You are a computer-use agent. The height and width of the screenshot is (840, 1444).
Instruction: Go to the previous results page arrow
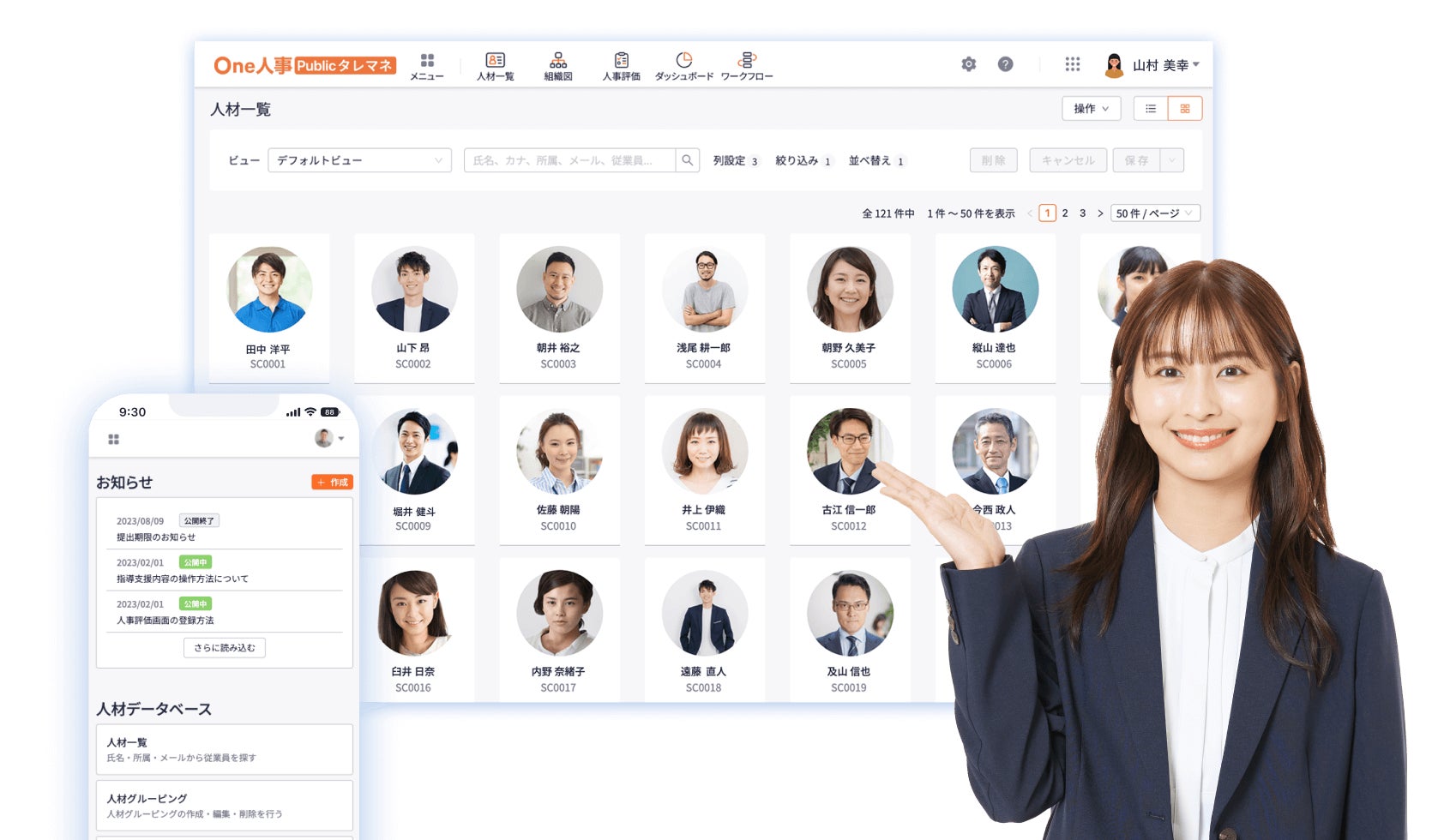tap(1030, 213)
